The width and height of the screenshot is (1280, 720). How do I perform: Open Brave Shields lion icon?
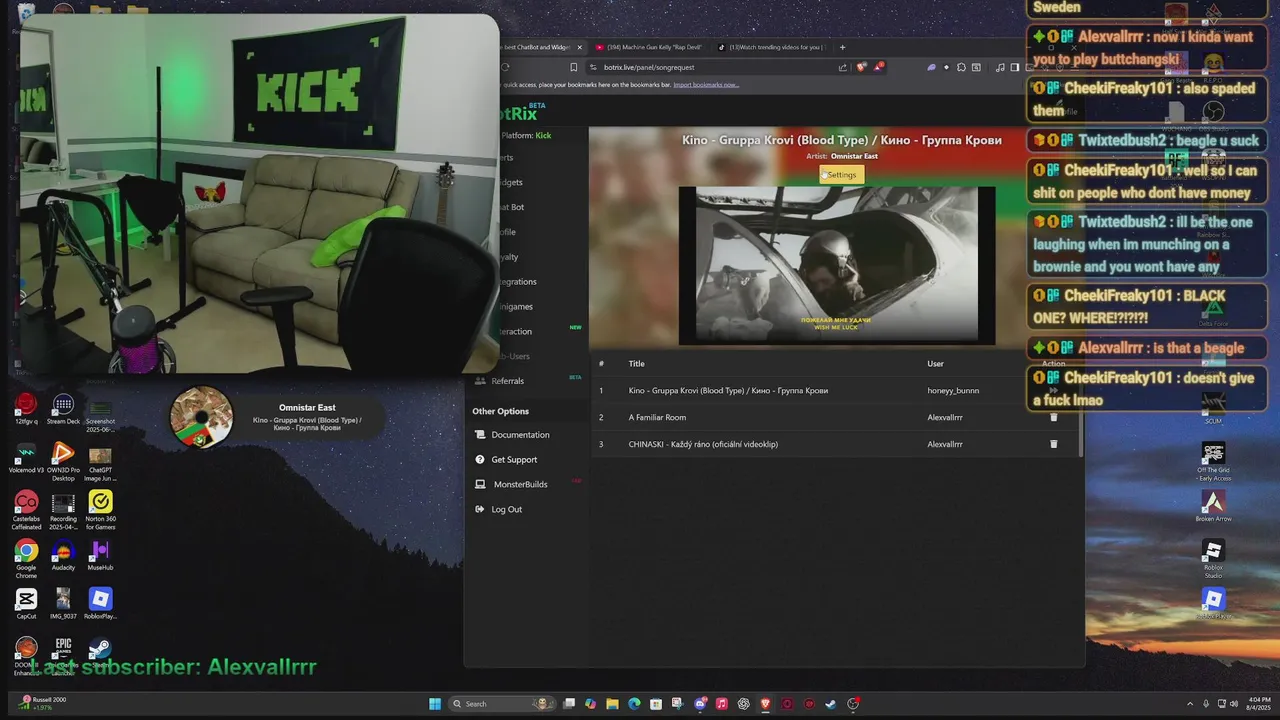pyautogui.click(x=861, y=67)
